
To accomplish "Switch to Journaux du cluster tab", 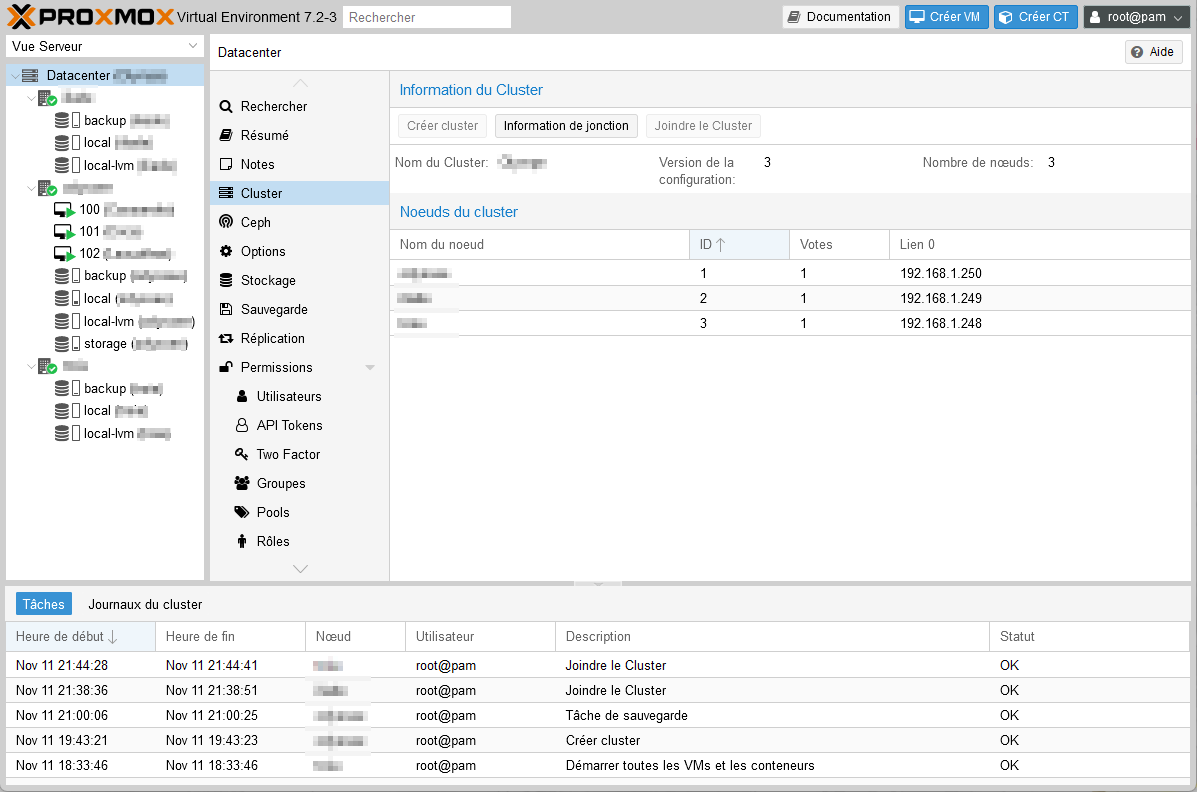I will coord(145,604).
